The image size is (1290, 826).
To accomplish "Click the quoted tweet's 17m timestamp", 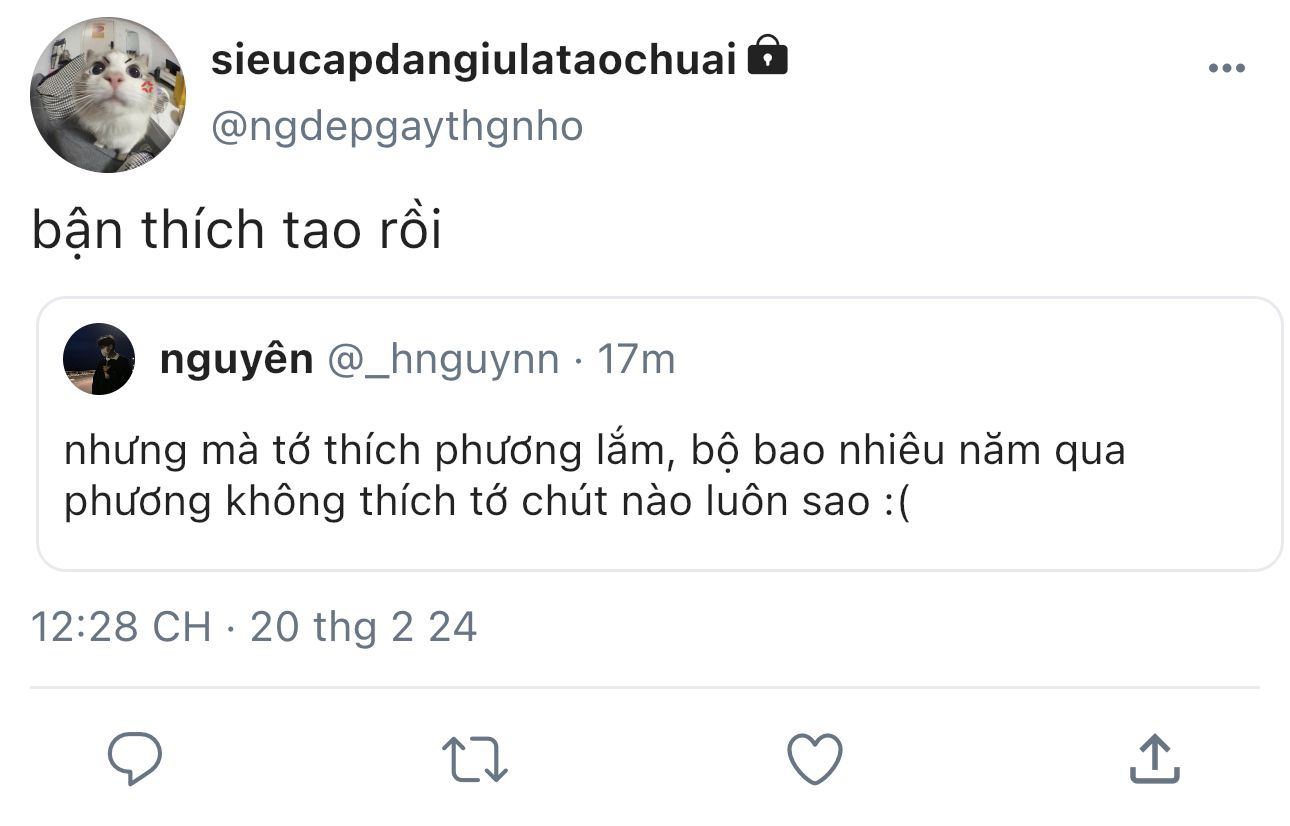I will click(636, 359).
